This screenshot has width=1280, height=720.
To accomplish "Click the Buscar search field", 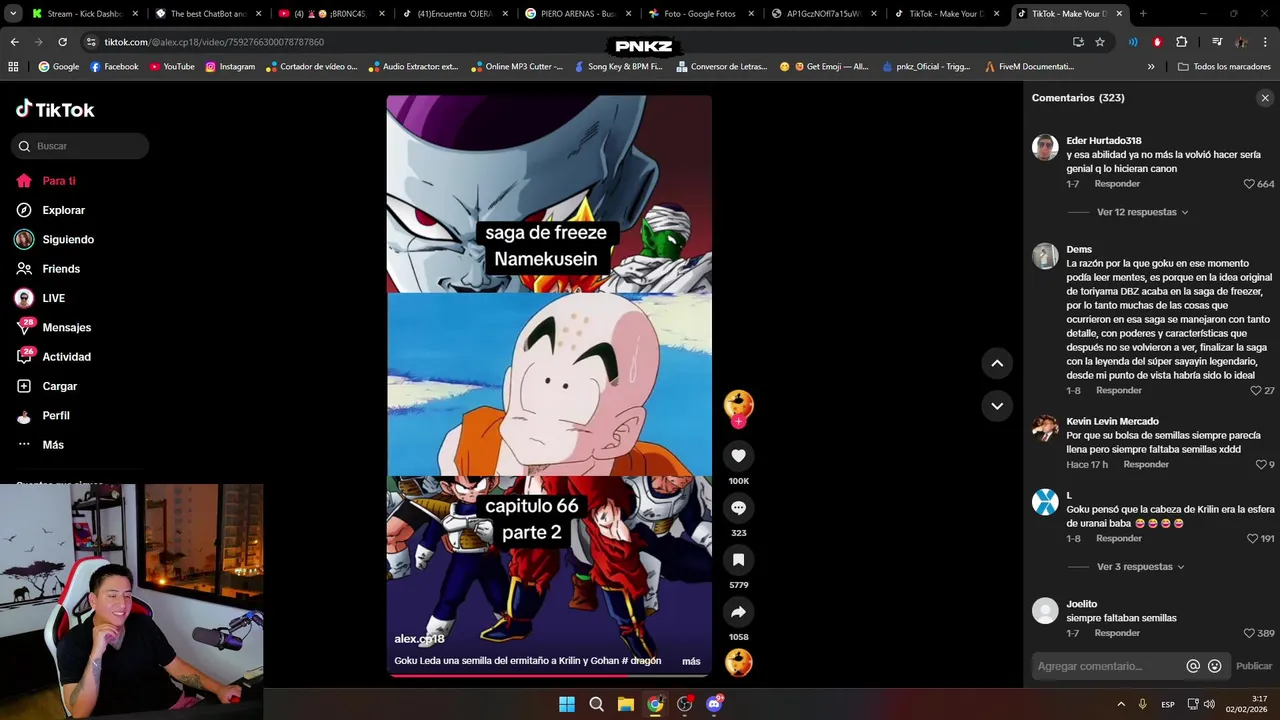I will coord(80,146).
